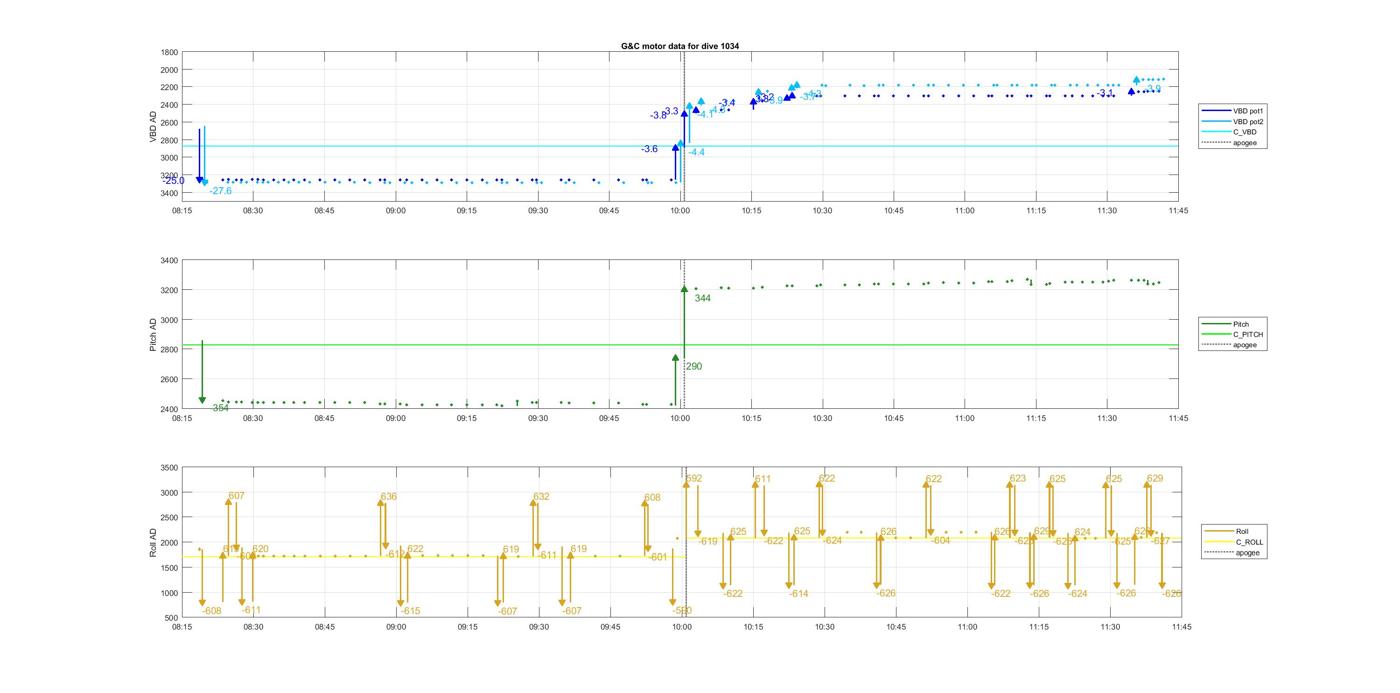Click the '500' tick on Roll y-axis
The height and width of the screenshot is (693, 1400).
pyautogui.click(x=173, y=618)
